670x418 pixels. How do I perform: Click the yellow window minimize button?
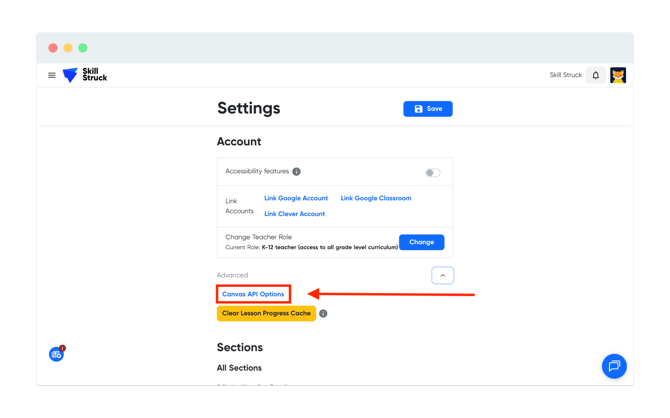click(68, 48)
